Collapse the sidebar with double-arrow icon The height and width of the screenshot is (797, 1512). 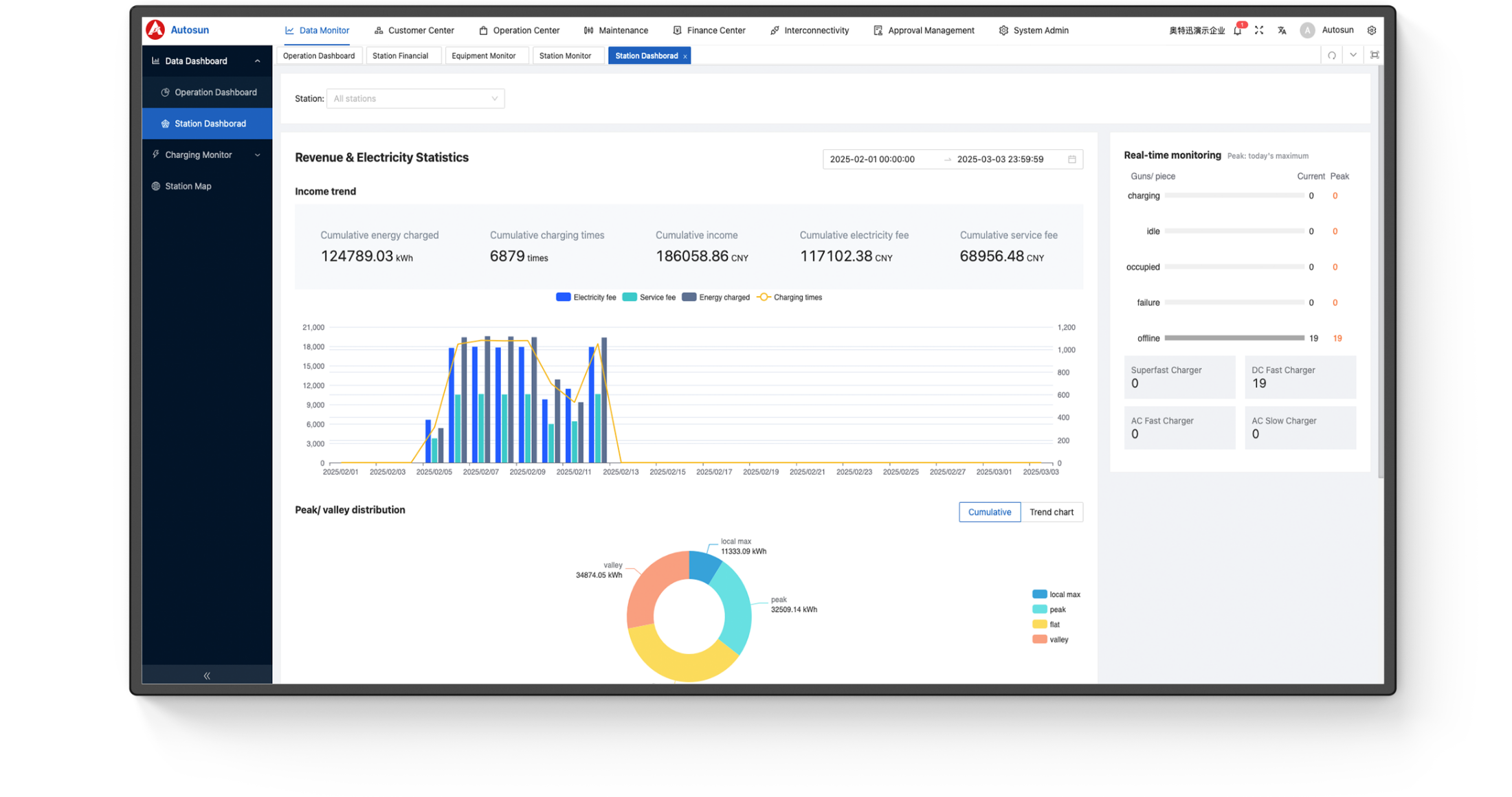click(x=207, y=675)
